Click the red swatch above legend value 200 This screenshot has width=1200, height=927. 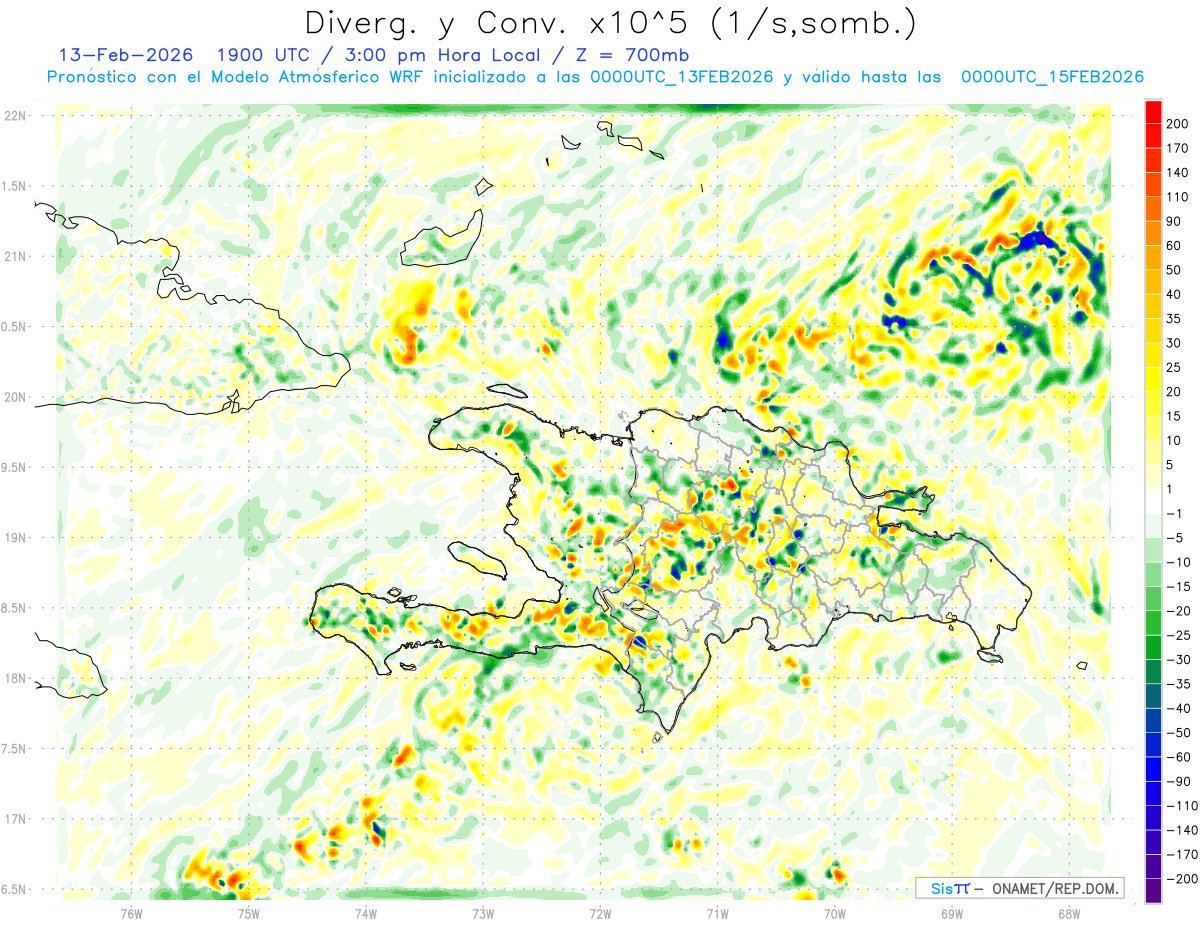click(1153, 110)
